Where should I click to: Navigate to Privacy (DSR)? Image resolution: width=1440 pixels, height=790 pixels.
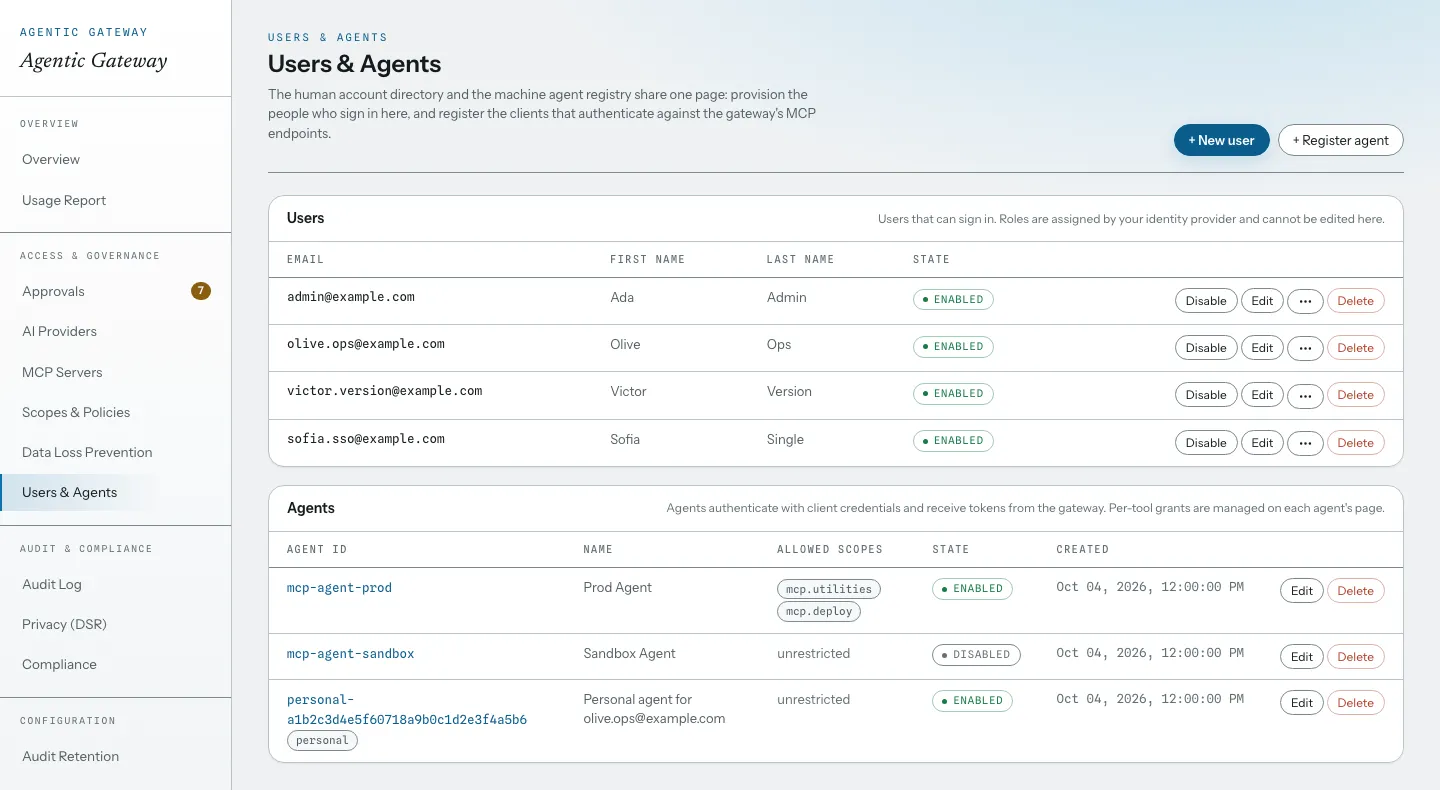[116, 624]
